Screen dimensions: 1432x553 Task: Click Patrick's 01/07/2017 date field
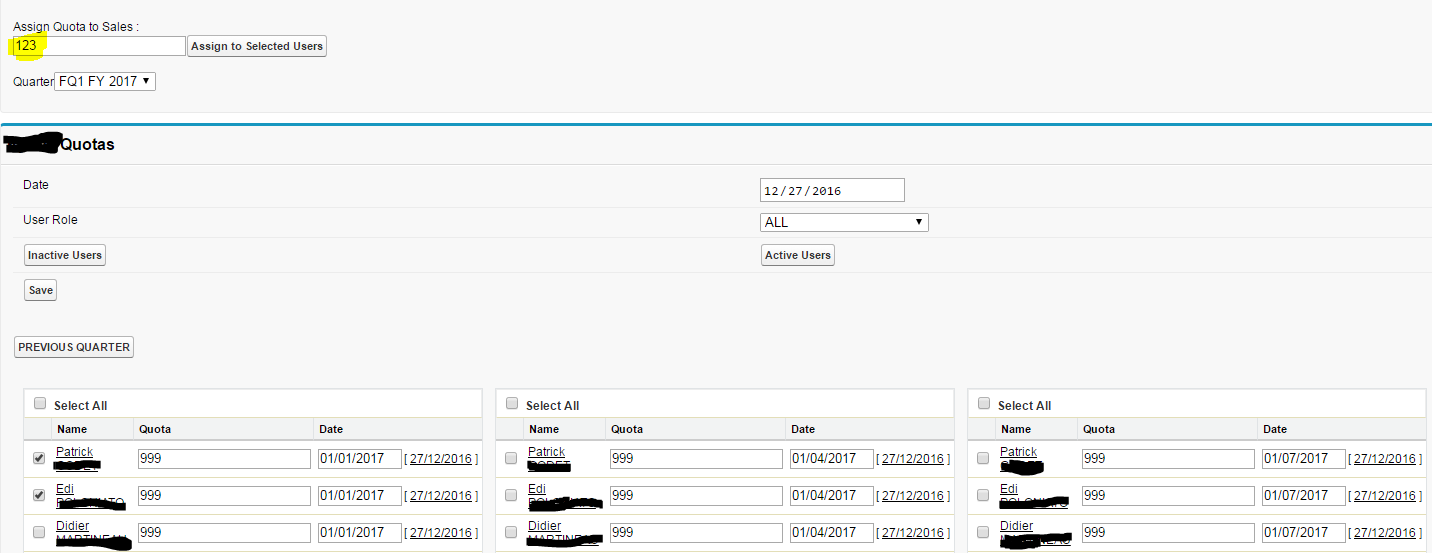(x=1304, y=459)
